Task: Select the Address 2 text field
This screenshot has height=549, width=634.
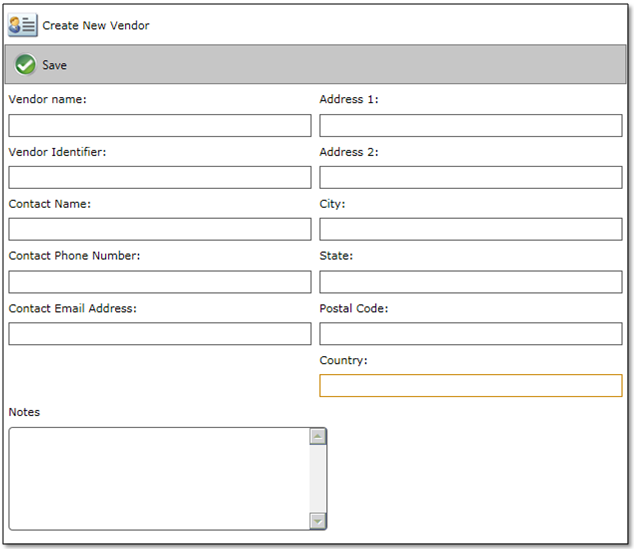Action: coord(470,177)
